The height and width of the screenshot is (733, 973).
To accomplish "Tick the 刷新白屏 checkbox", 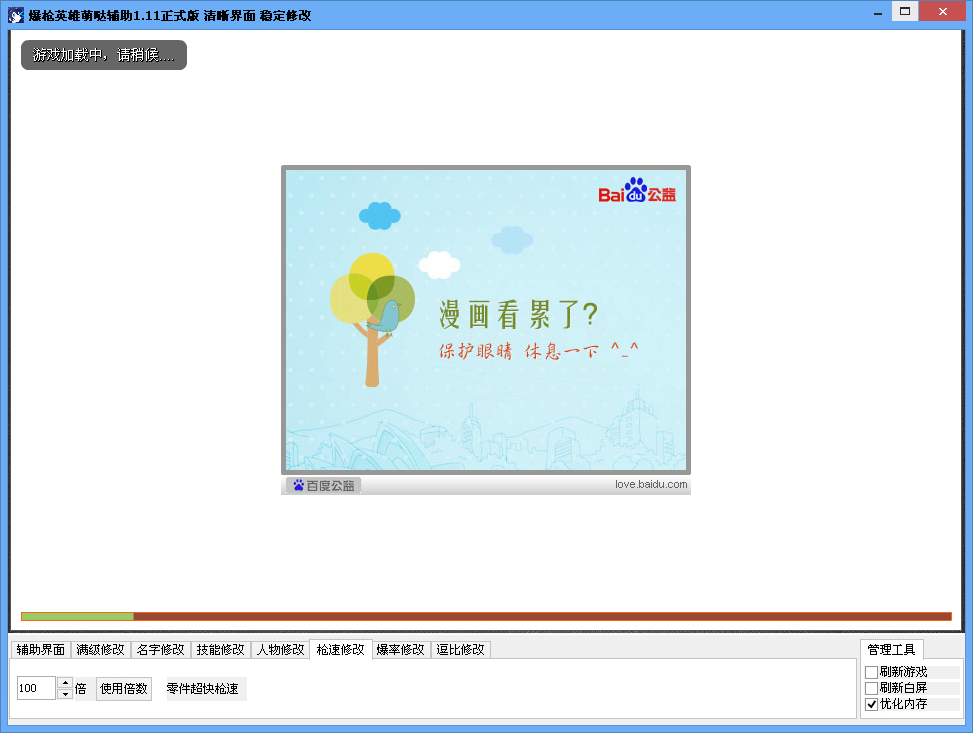I will pos(871,688).
